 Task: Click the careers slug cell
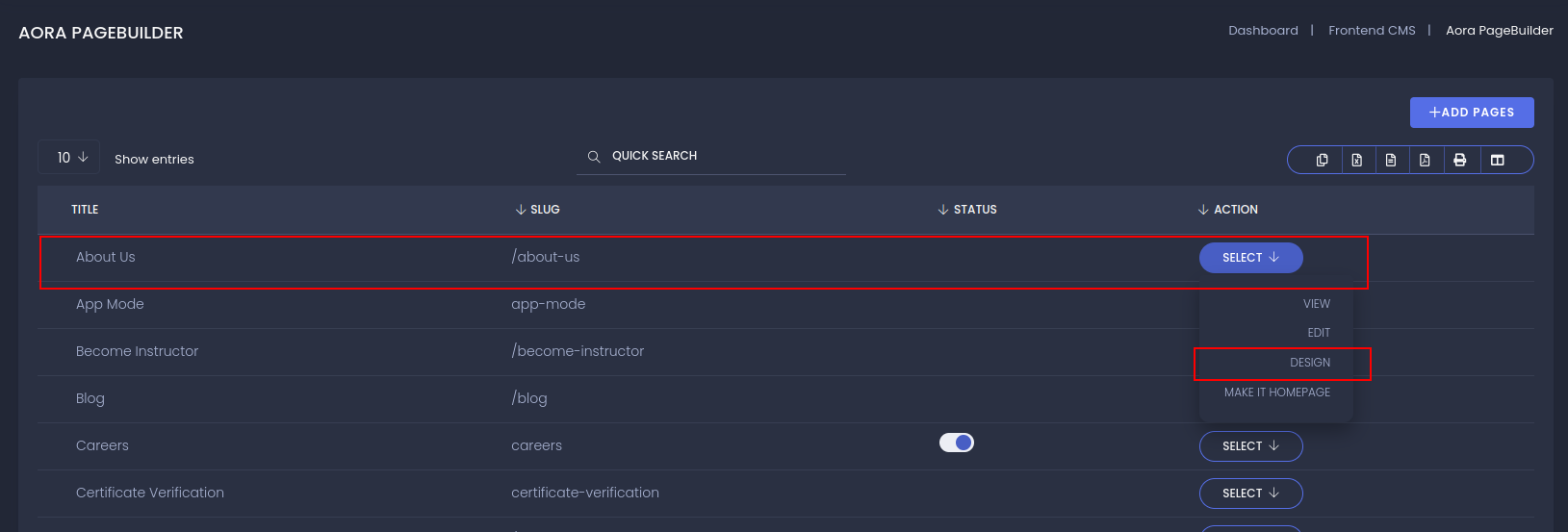[536, 445]
